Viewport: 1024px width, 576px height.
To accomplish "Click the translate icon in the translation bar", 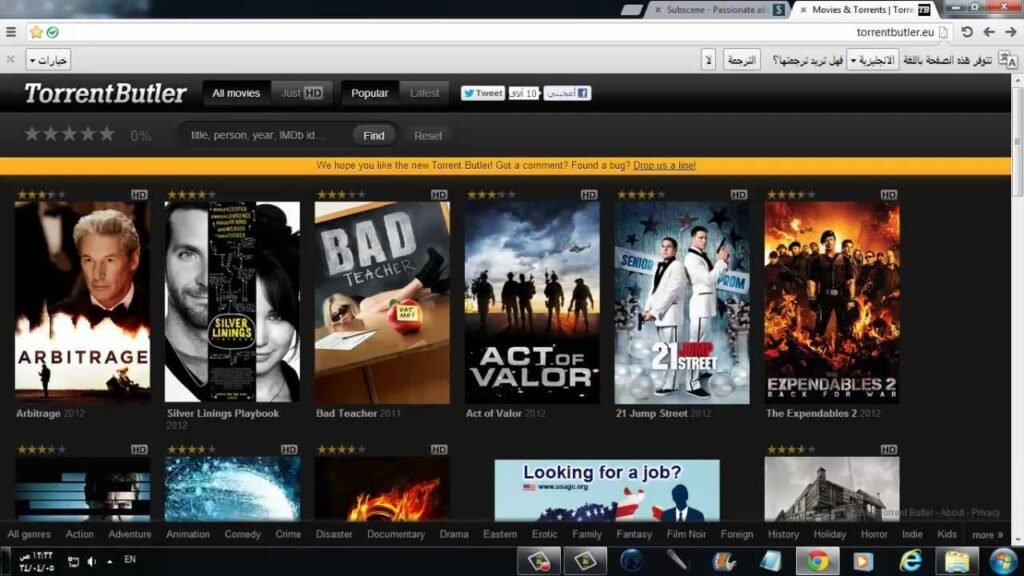I will [1008, 60].
